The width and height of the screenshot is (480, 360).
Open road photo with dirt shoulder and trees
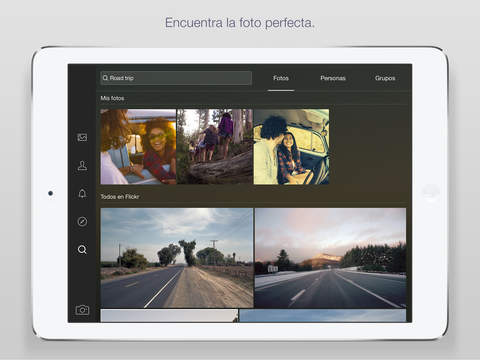pyautogui.click(x=177, y=258)
